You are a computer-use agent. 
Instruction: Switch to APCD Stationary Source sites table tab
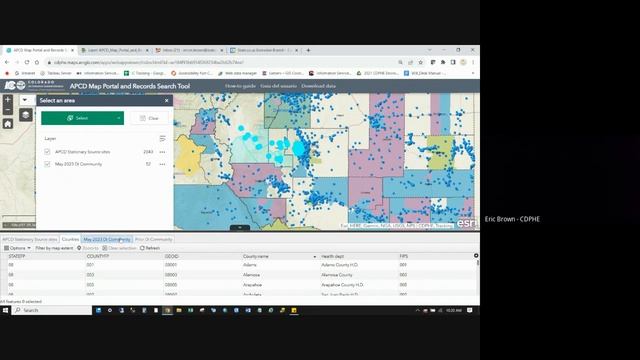(30, 239)
